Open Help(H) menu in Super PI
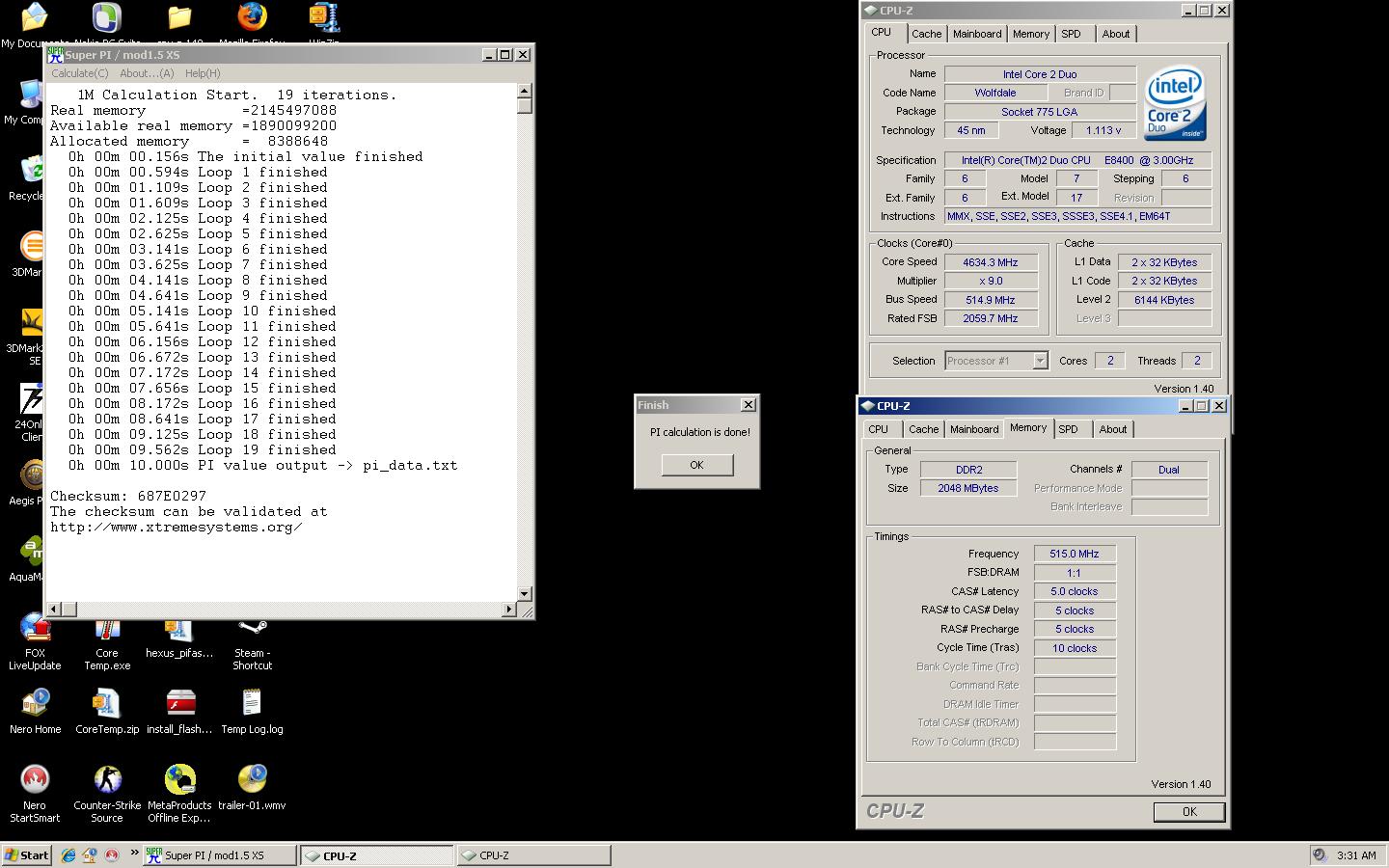The image size is (1389, 868). [203, 73]
